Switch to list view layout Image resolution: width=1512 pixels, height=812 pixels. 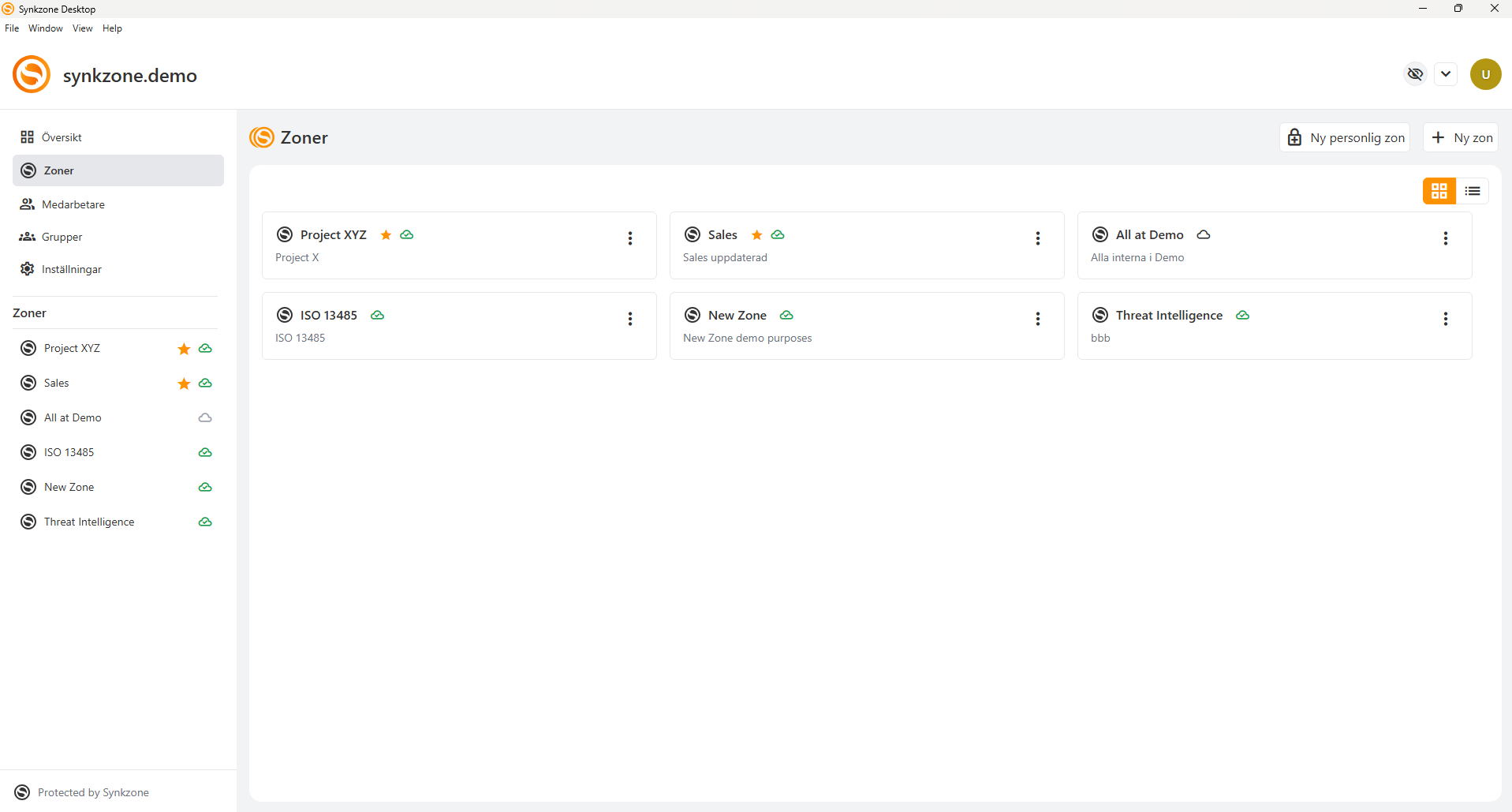click(1473, 191)
